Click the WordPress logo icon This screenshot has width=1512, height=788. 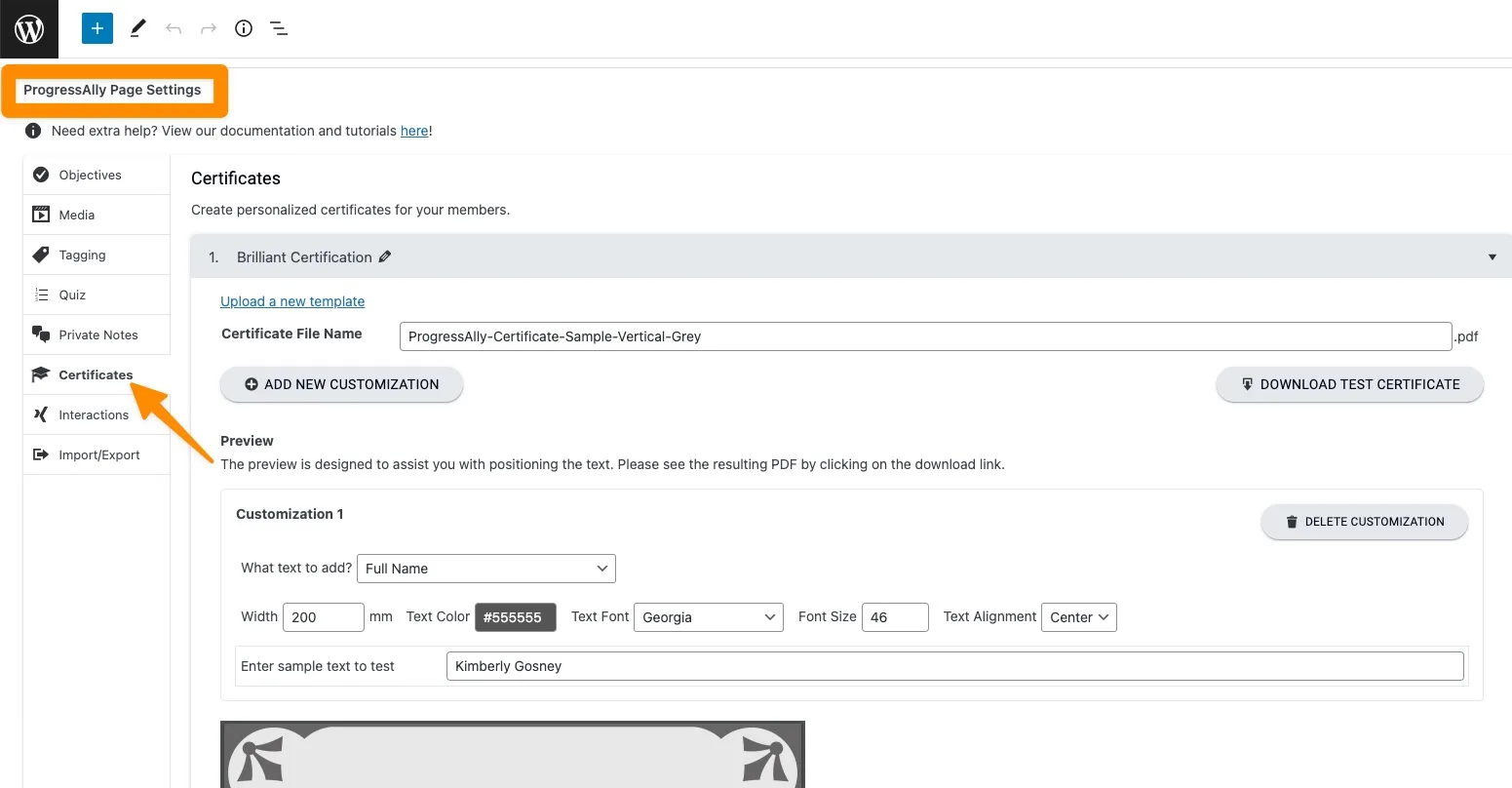tap(28, 28)
